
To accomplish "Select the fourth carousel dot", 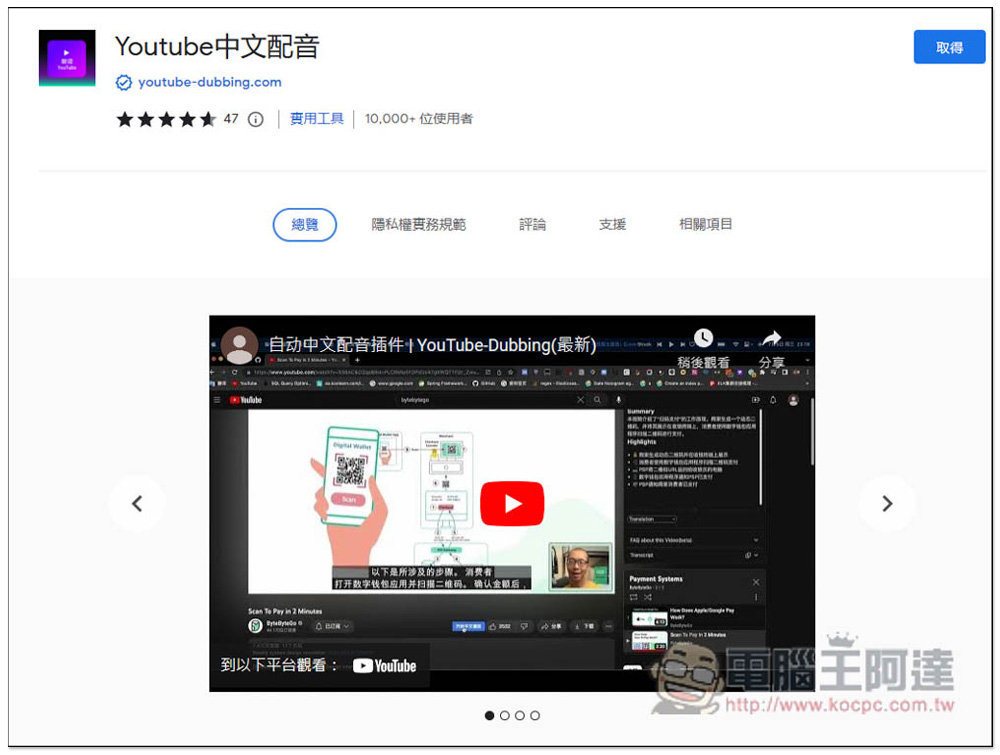I will click(535, 715).
